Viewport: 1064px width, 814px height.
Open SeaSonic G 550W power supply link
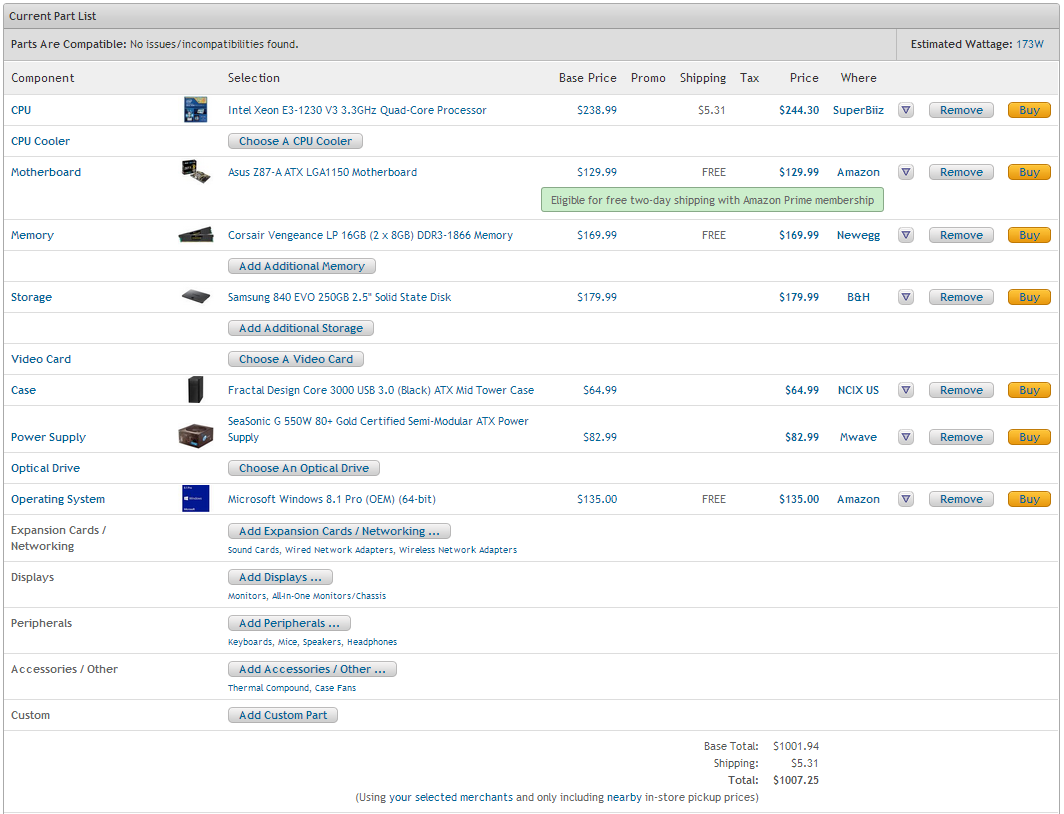[x=378, y=429]
